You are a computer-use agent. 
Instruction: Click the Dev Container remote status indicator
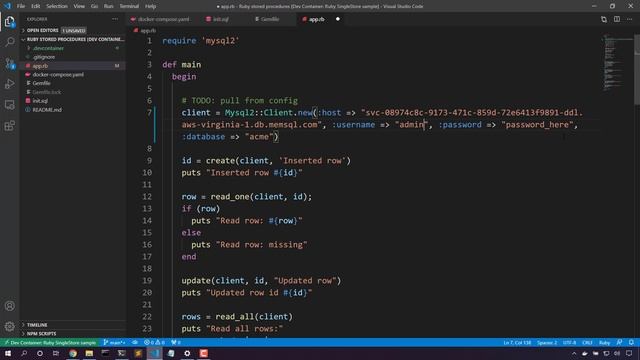50,342
